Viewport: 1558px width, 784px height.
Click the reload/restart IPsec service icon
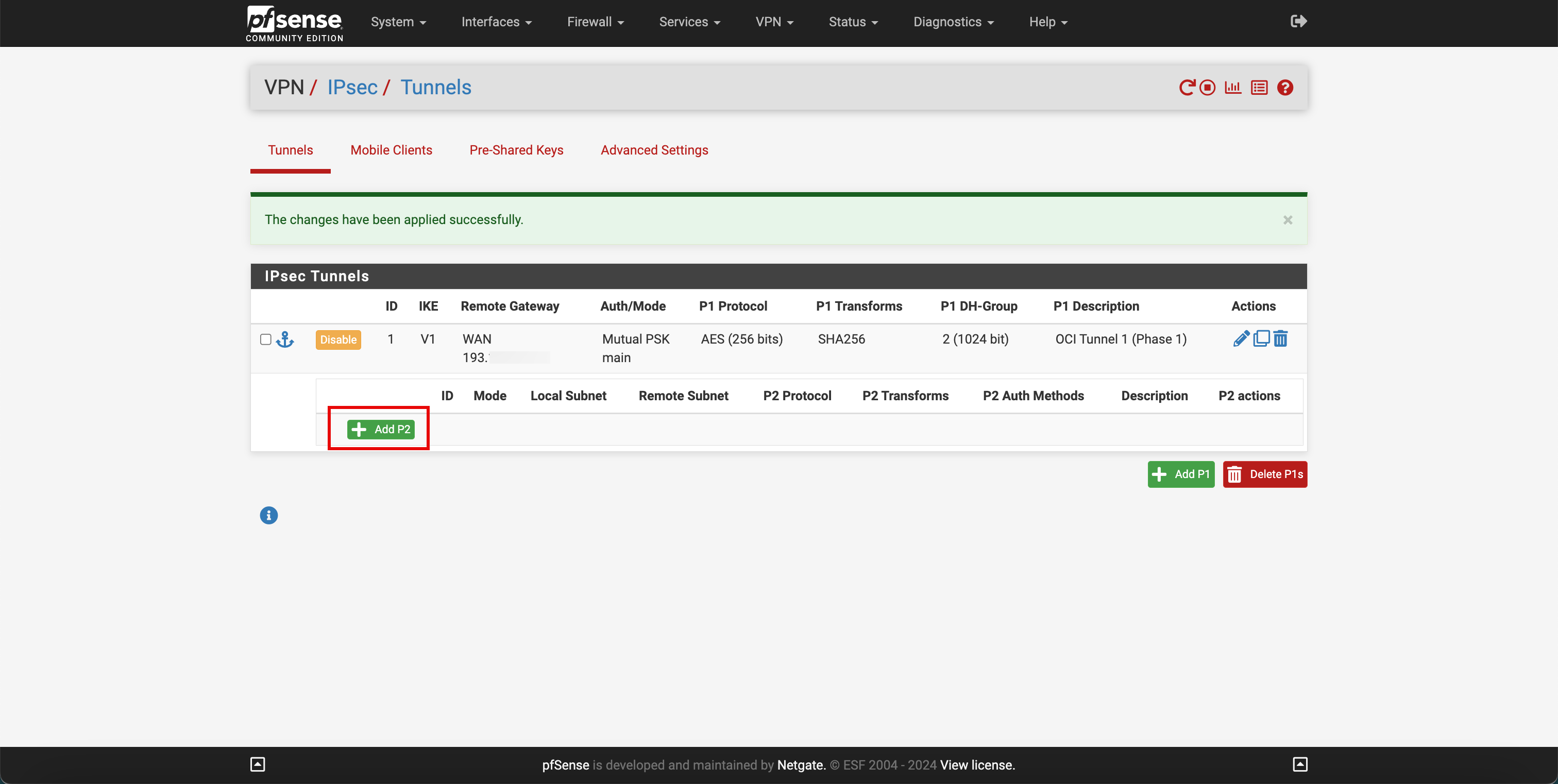click(1188, 87)
